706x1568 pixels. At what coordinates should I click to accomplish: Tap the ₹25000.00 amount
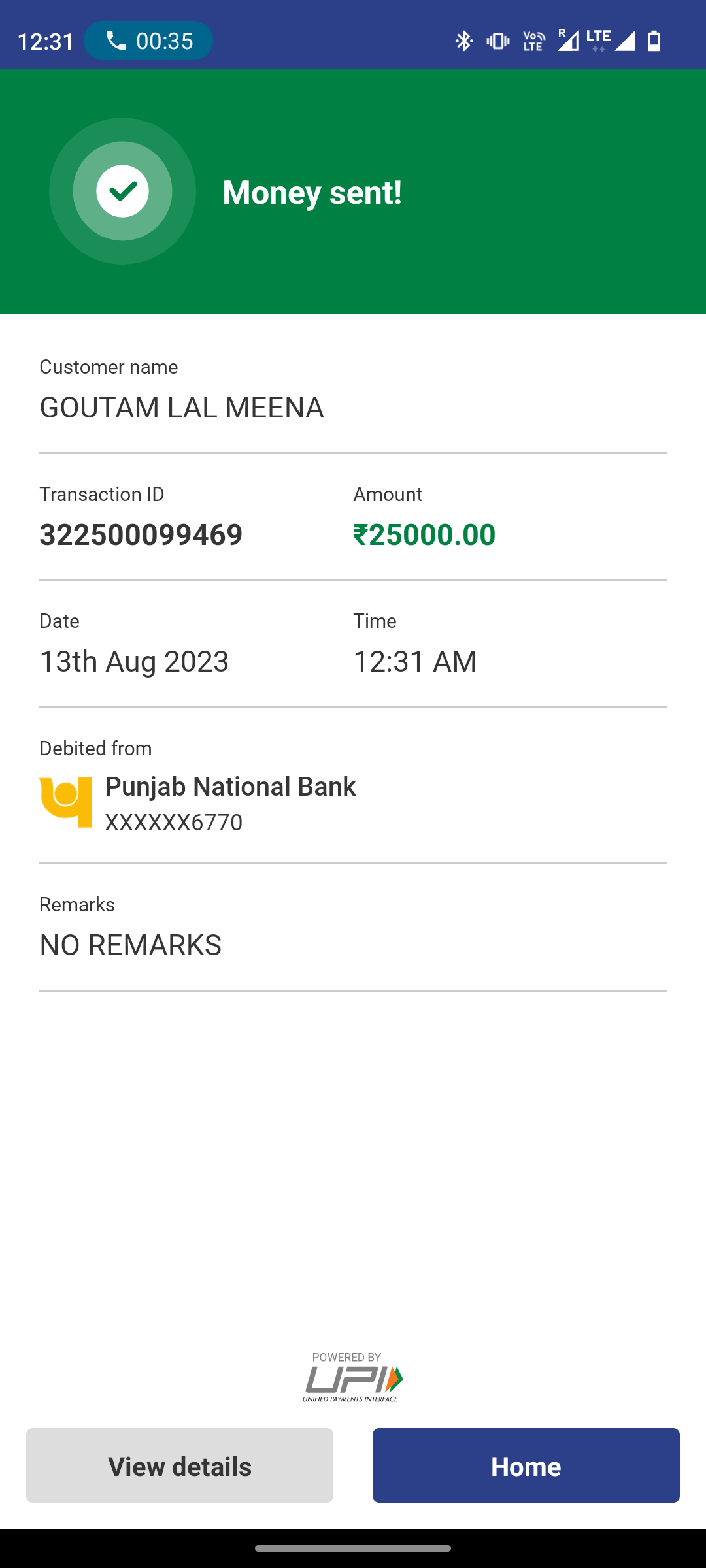pyautogui.click(x=424, y=534)
